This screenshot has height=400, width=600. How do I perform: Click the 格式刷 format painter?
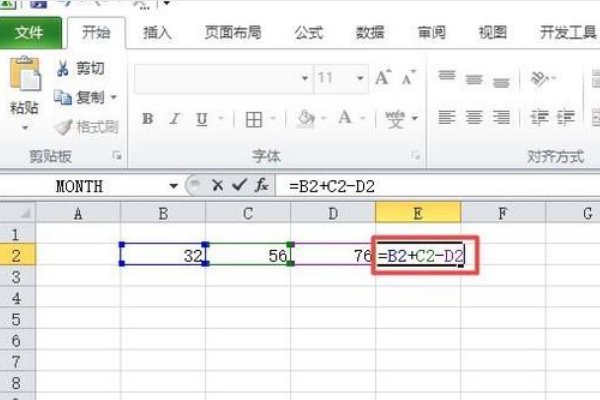pos(86,127)
